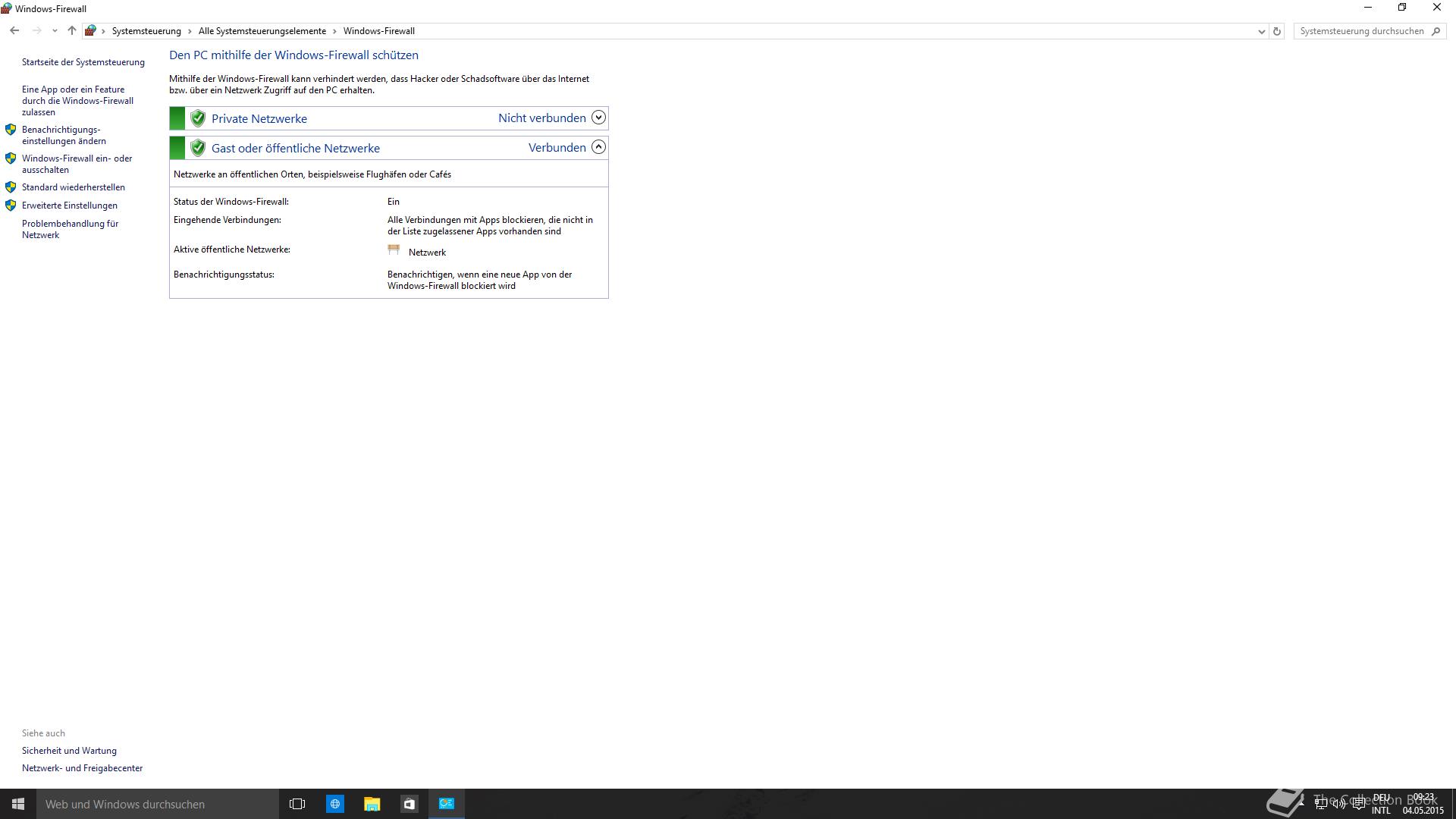Open Erweiterte Einstellungen link
The height and width of the screenshot is (819, 1456).
[70, 206]
